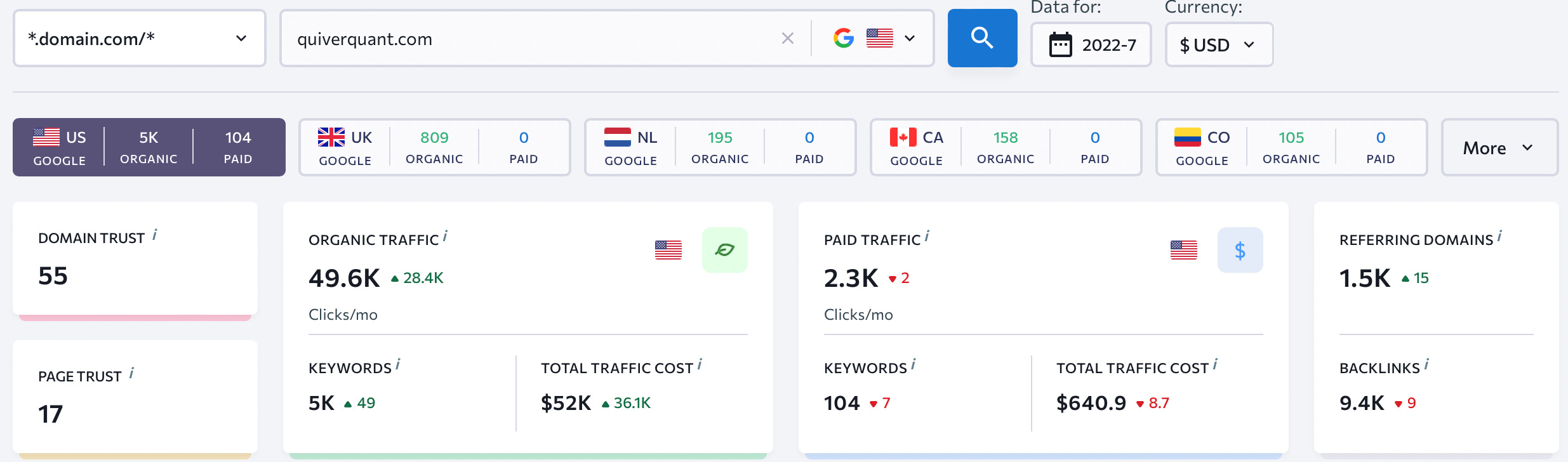Click the US flag in Paid Traffic card
This screenshot has width=1568, height=462.
(1184, 250)
